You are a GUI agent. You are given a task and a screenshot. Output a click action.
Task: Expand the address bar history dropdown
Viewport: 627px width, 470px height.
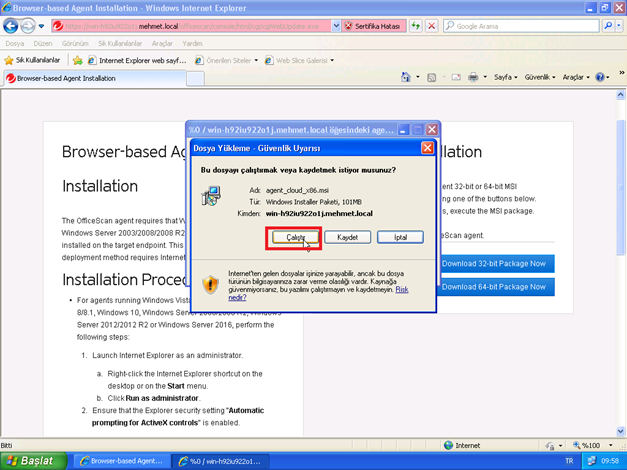336,26
